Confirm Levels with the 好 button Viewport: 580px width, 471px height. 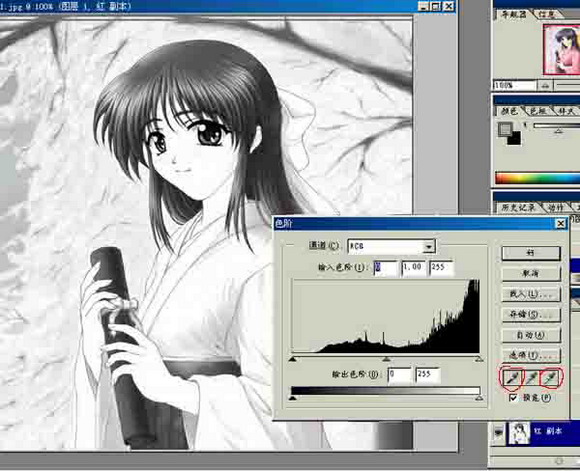531,253
